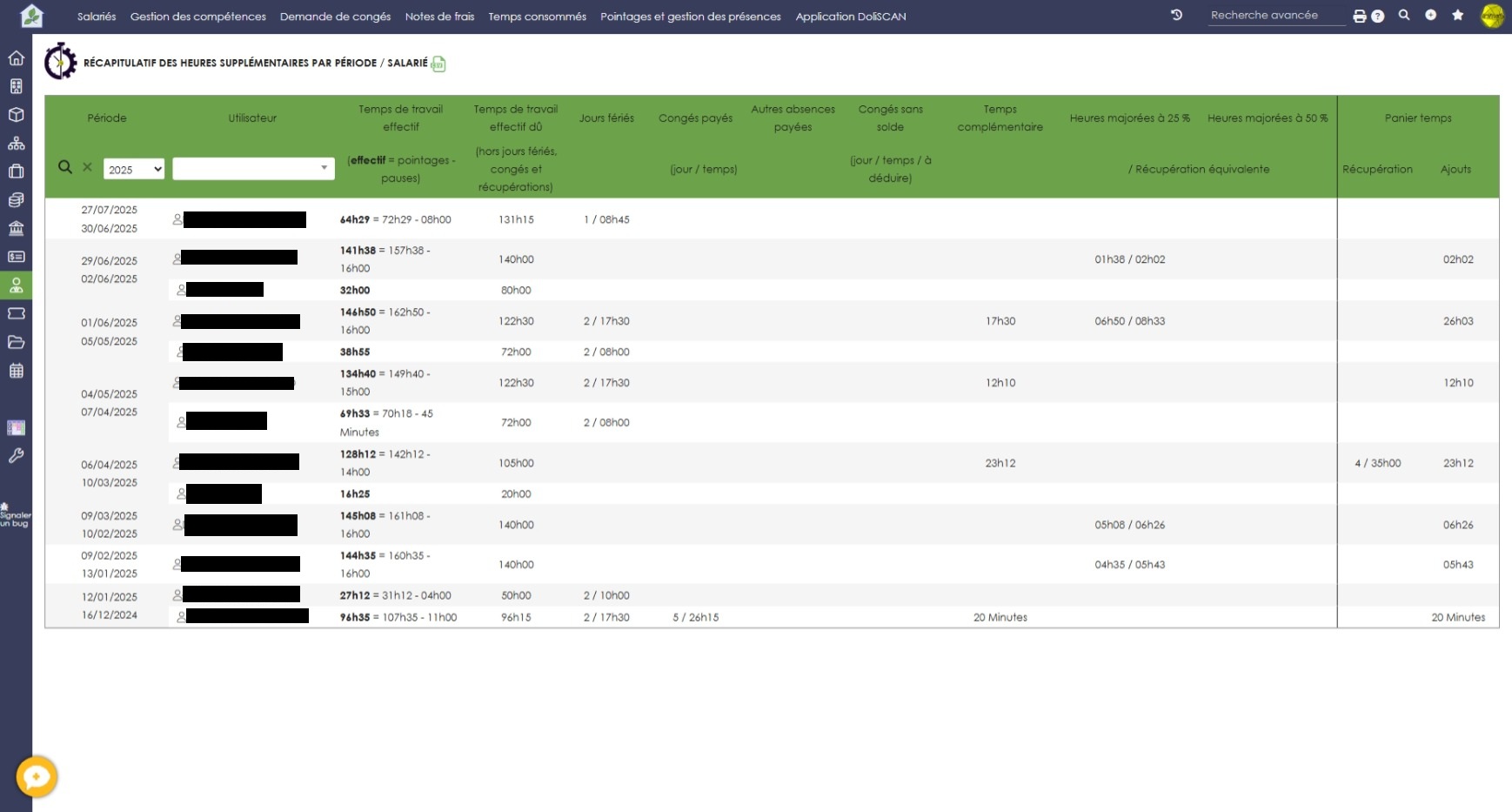This screenshot has width=1512, height=812.
Task: Open the 2025 year dropdown
Action: click(134, 170)
